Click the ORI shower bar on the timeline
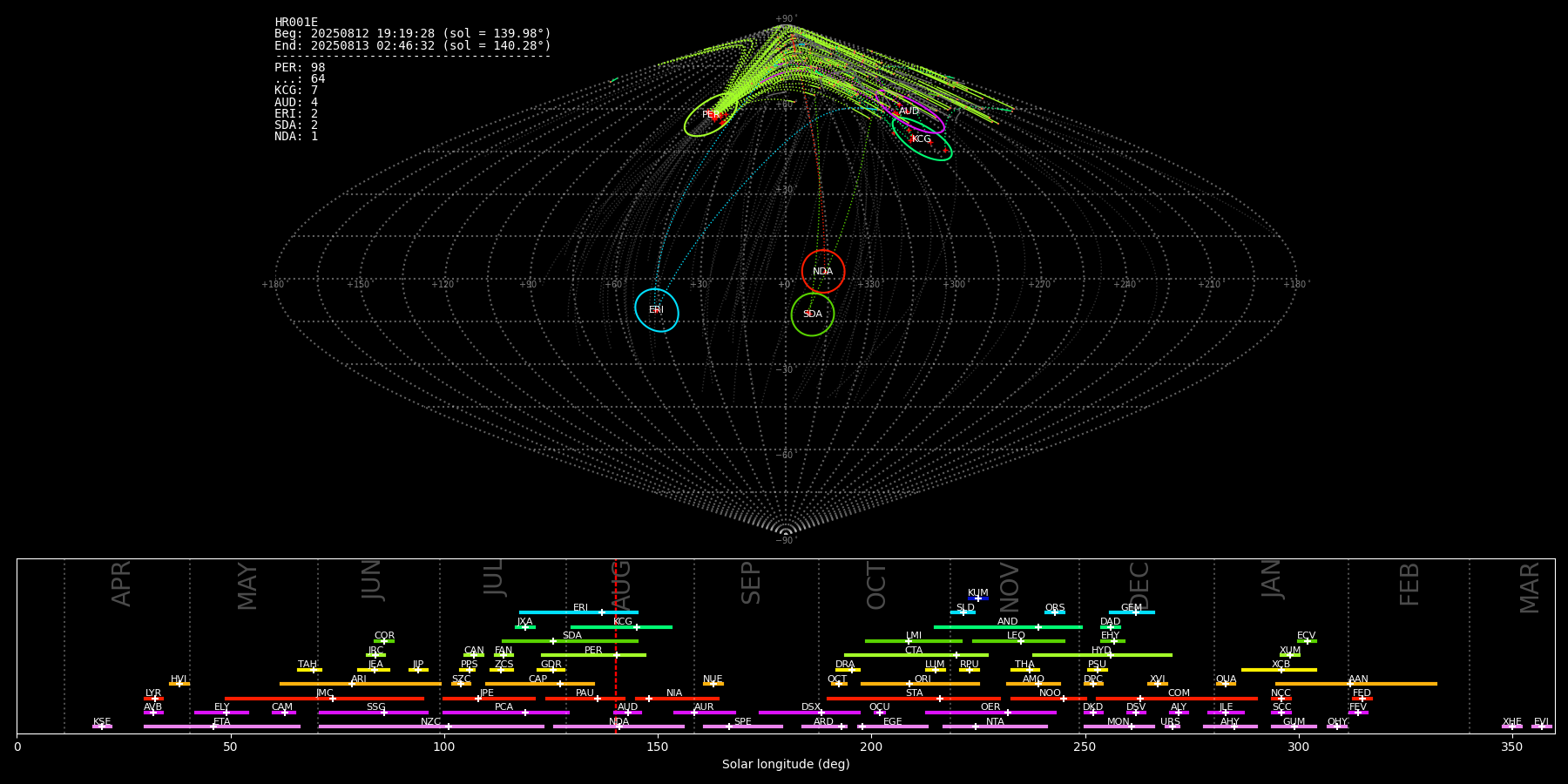The image size is (1568, 784). (920, 684)
